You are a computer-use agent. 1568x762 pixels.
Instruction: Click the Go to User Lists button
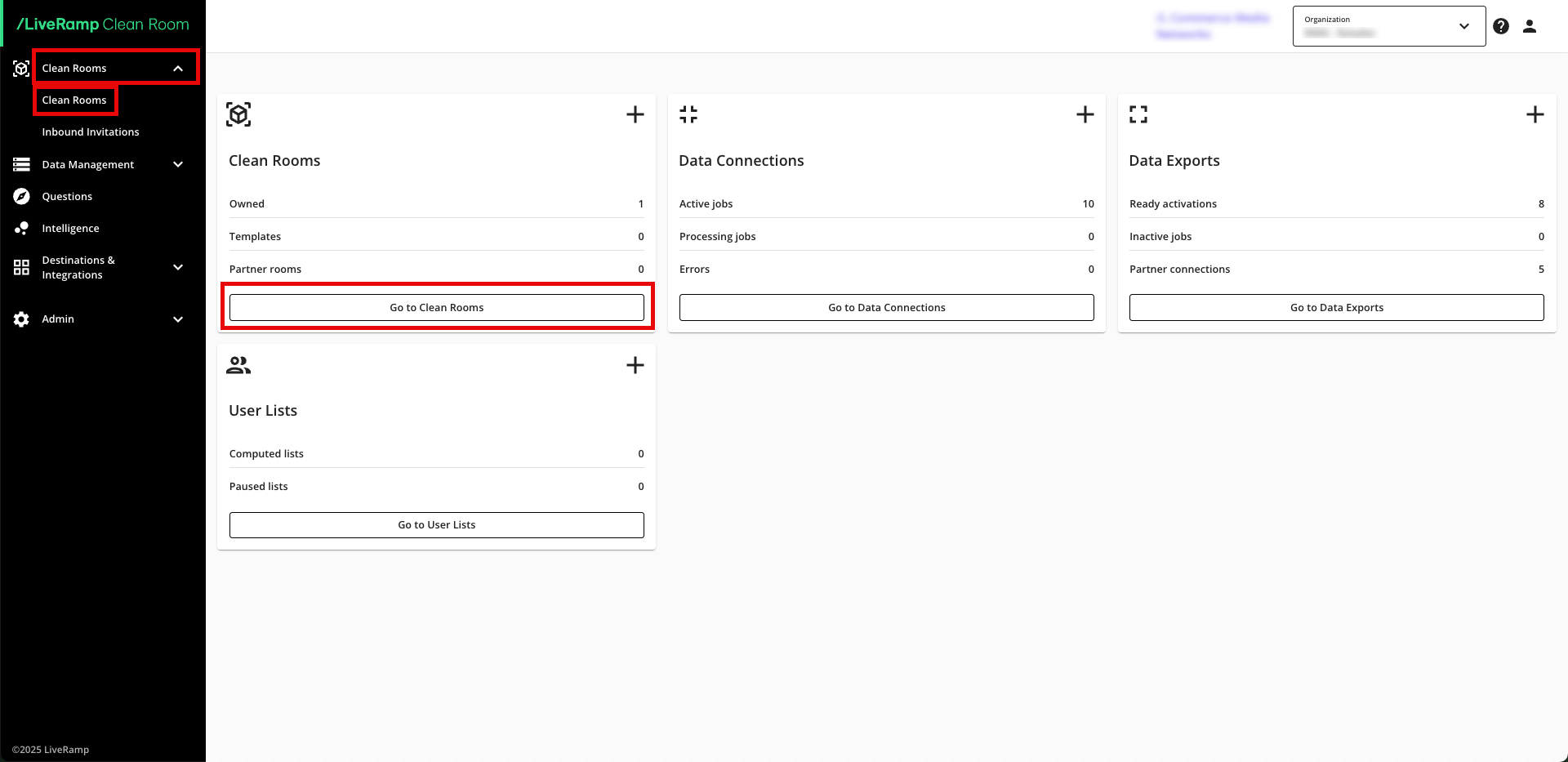[437, 525]
